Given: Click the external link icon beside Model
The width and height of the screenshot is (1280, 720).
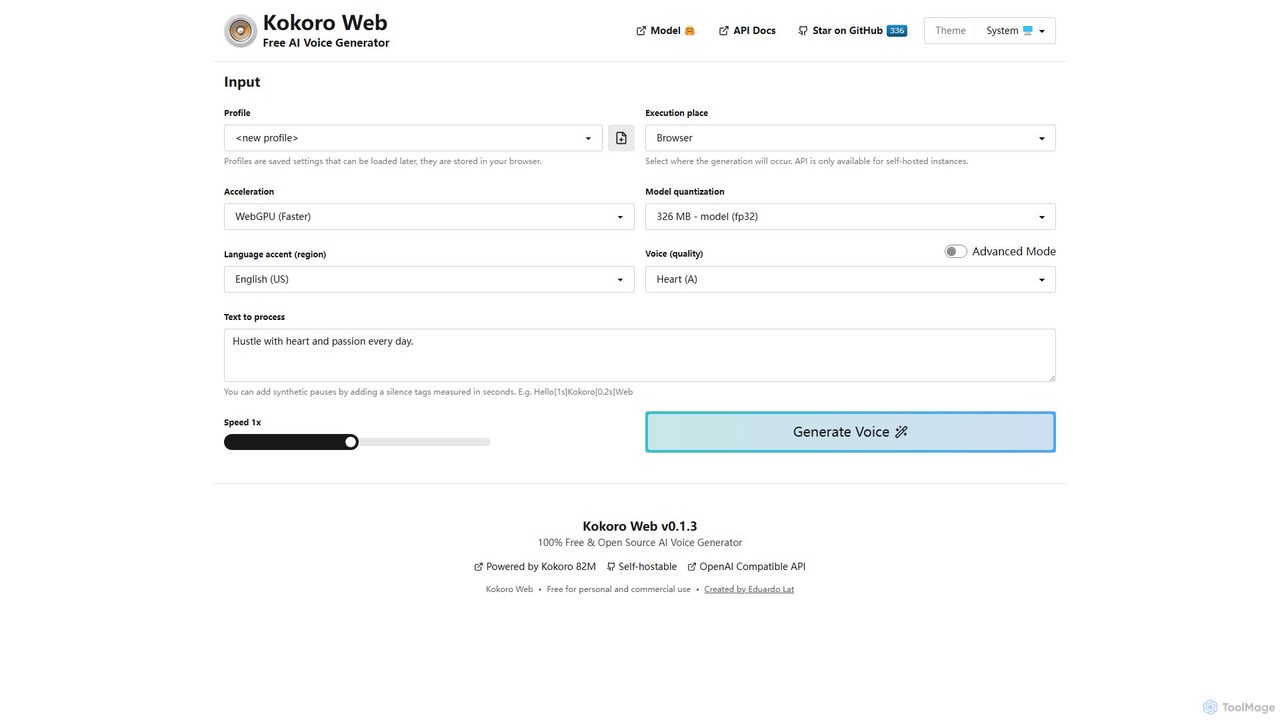Looking at the screenshot, I should 641,31.
